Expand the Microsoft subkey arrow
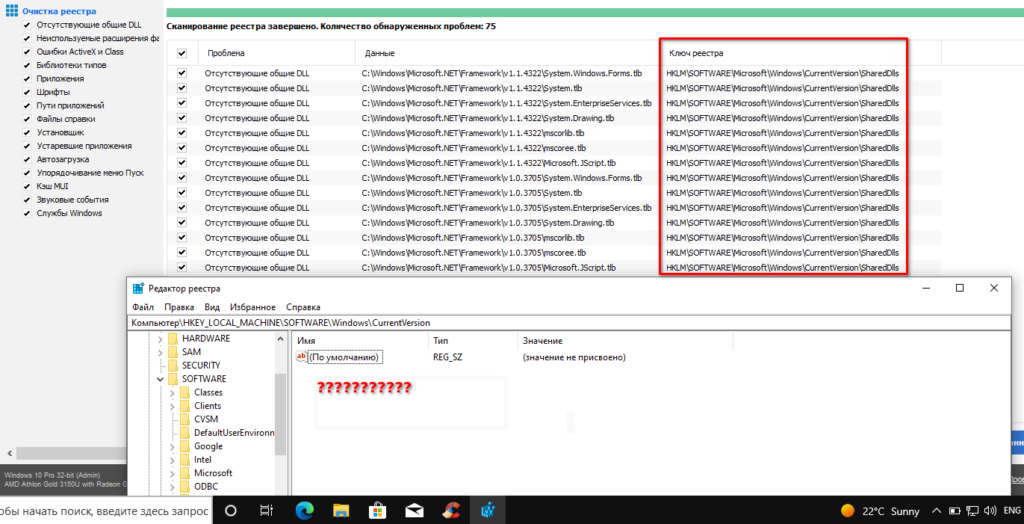The height and width of the screenshot is (524, 1024). point(172,473)
